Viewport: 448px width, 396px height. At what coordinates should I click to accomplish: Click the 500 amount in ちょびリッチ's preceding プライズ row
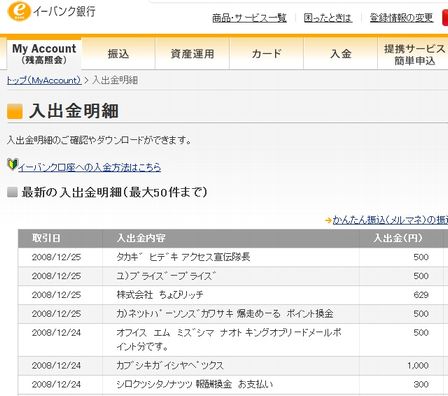(x=421, y=276)
